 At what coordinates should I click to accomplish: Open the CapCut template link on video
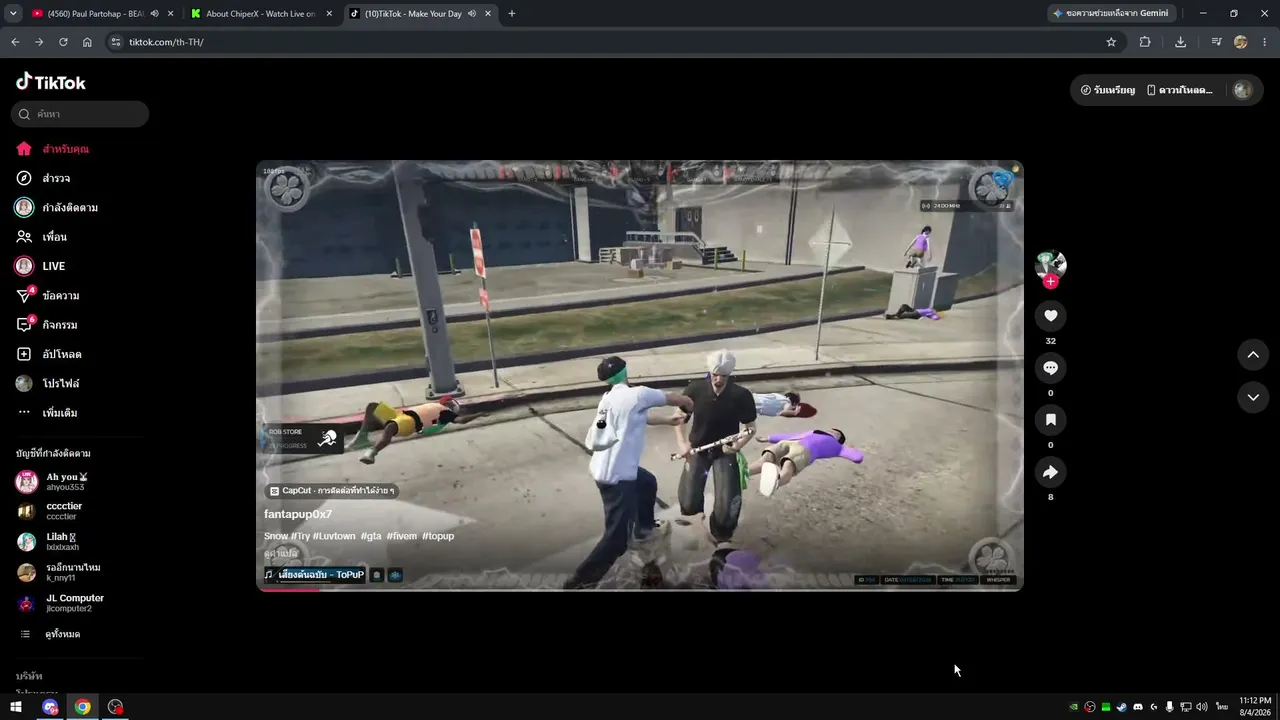coord(332,491)
